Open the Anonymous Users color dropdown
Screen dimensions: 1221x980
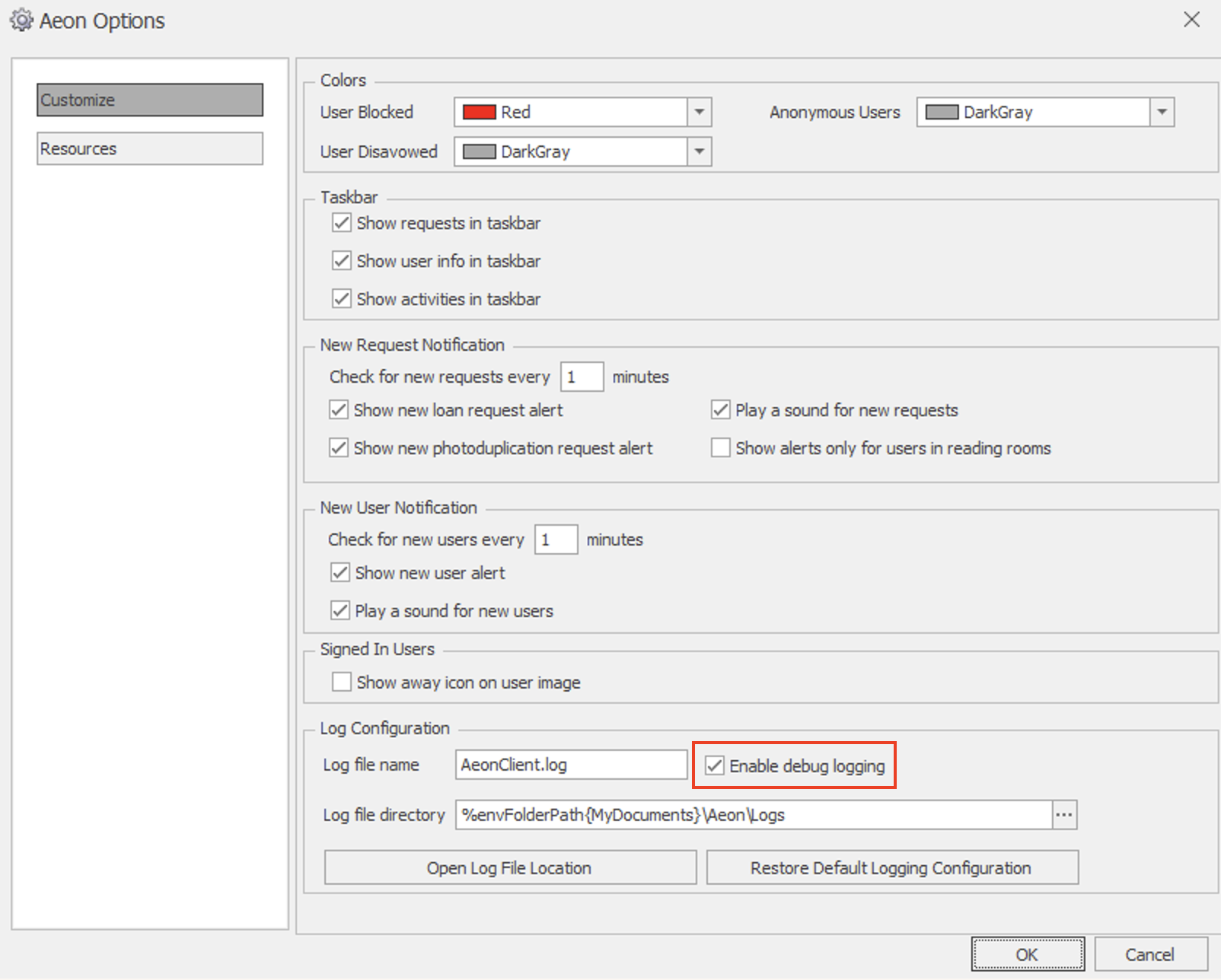1161,112
